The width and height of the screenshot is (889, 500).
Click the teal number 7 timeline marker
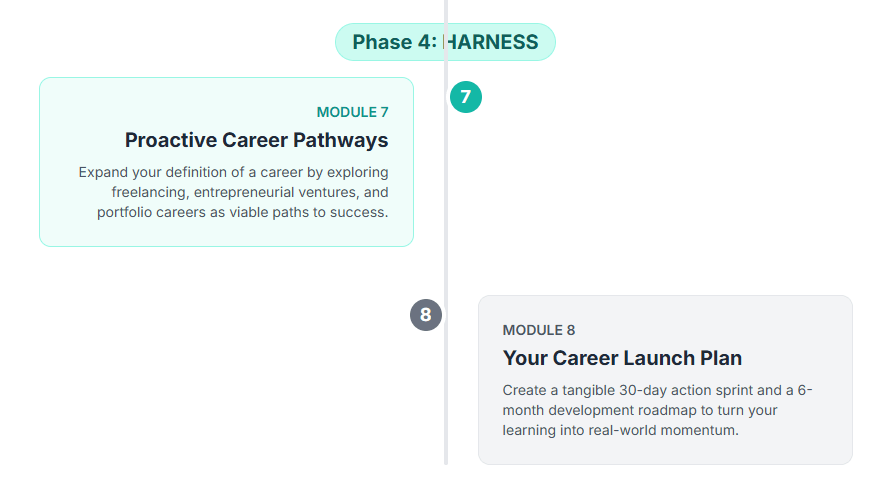(x=466, y=97)
